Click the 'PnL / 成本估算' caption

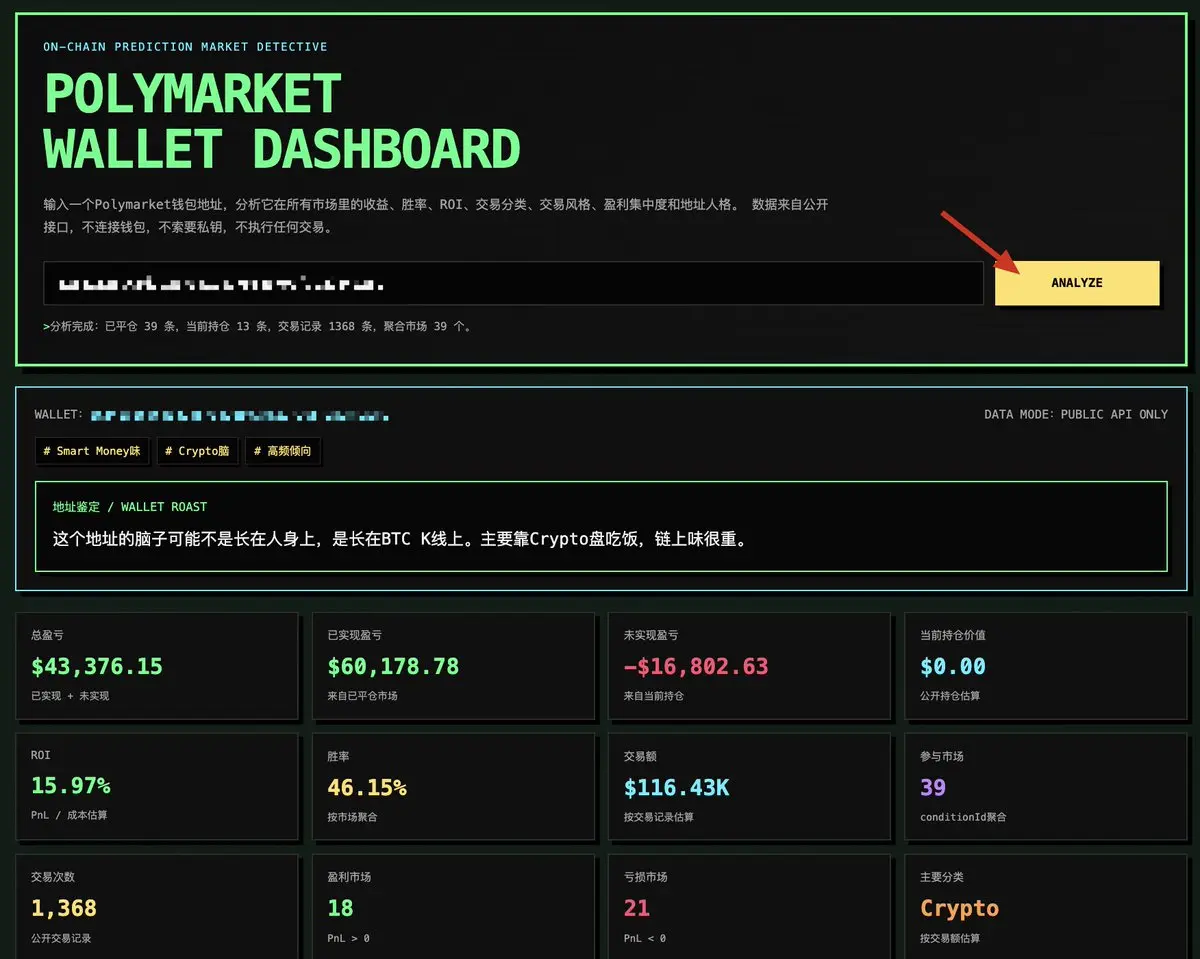[69, 815]
